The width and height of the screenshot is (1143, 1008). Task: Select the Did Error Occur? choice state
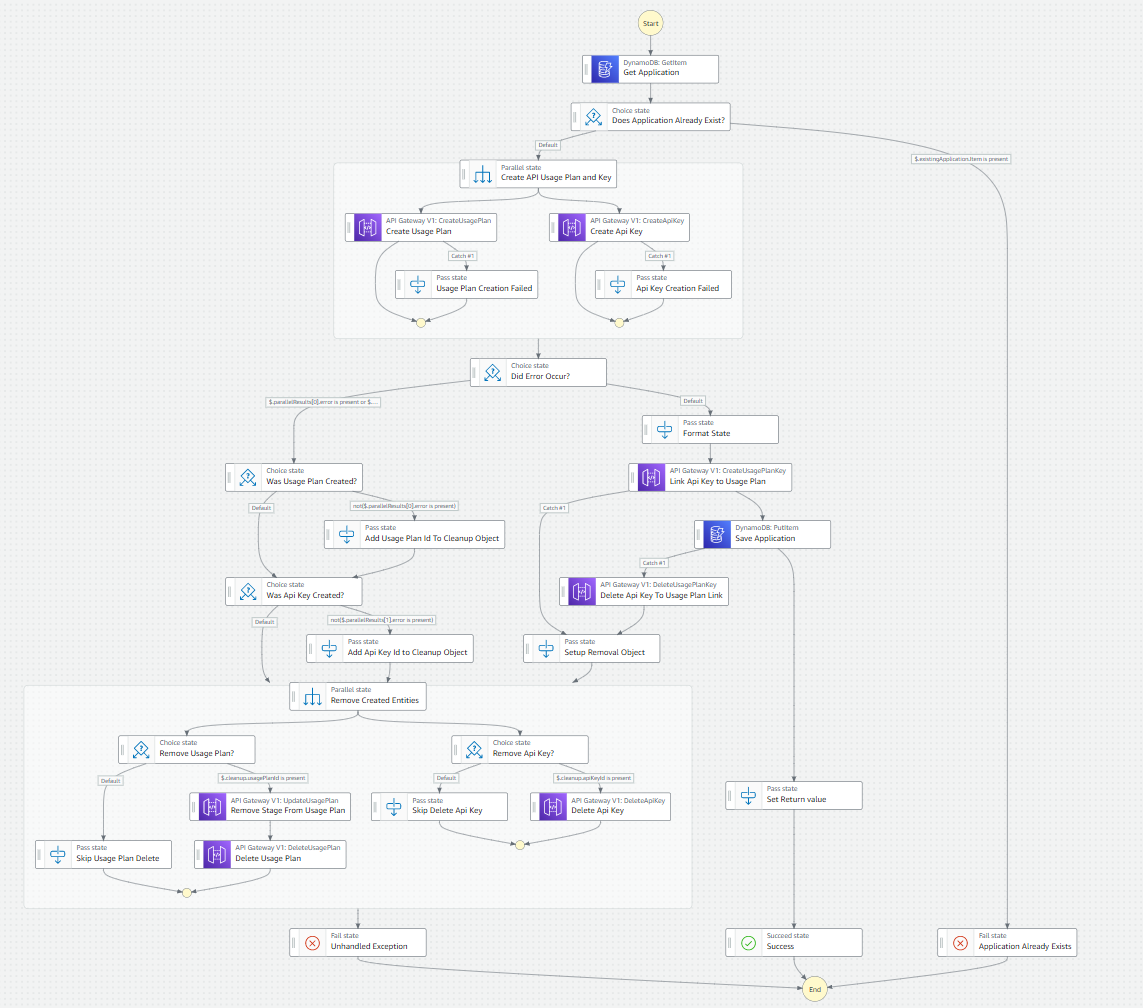(539, 372)
